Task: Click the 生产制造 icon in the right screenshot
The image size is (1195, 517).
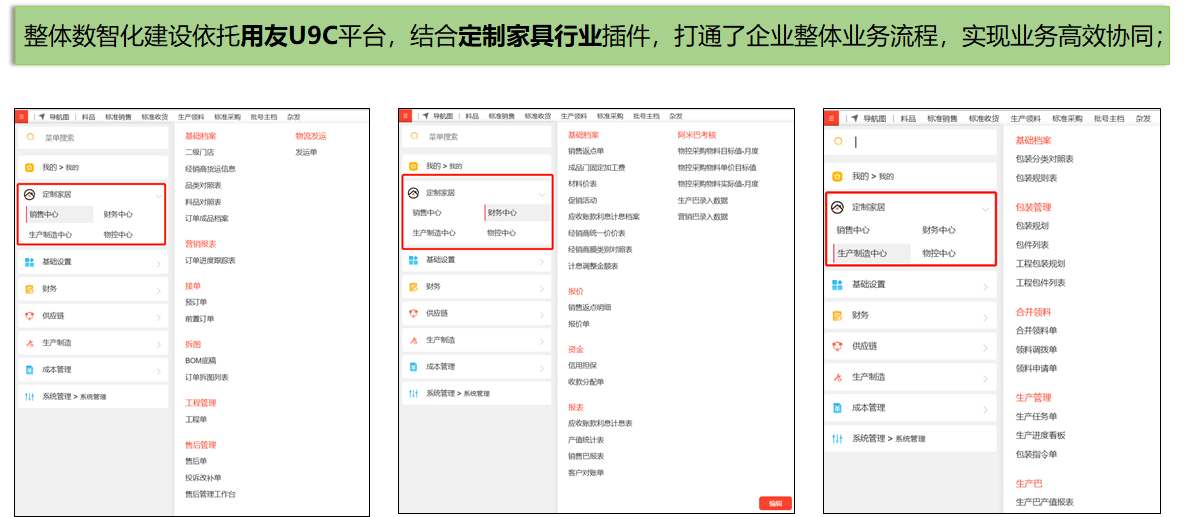Action: coord(837,377)
